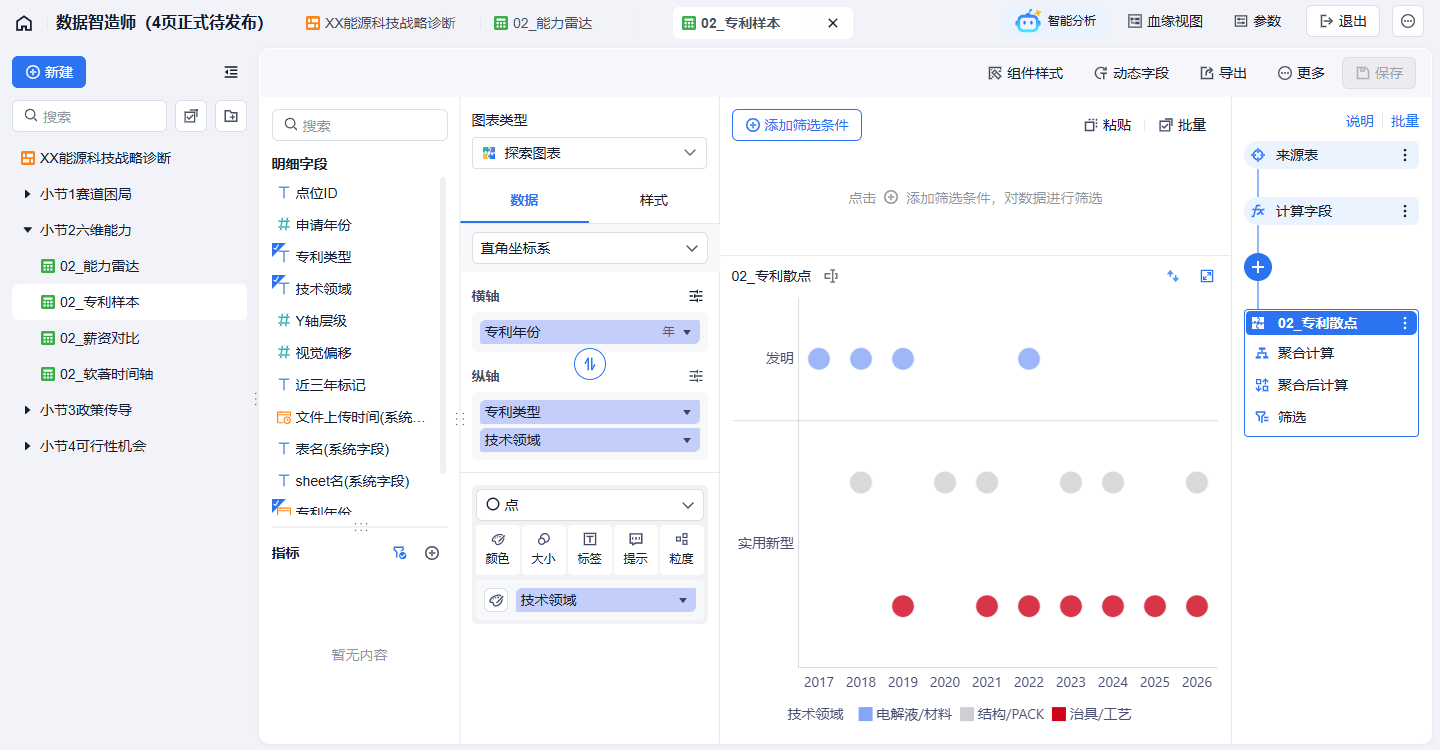Click the 治具/工艺 legend color swatch
The image size is (1440, 750).
[1058, 714]
